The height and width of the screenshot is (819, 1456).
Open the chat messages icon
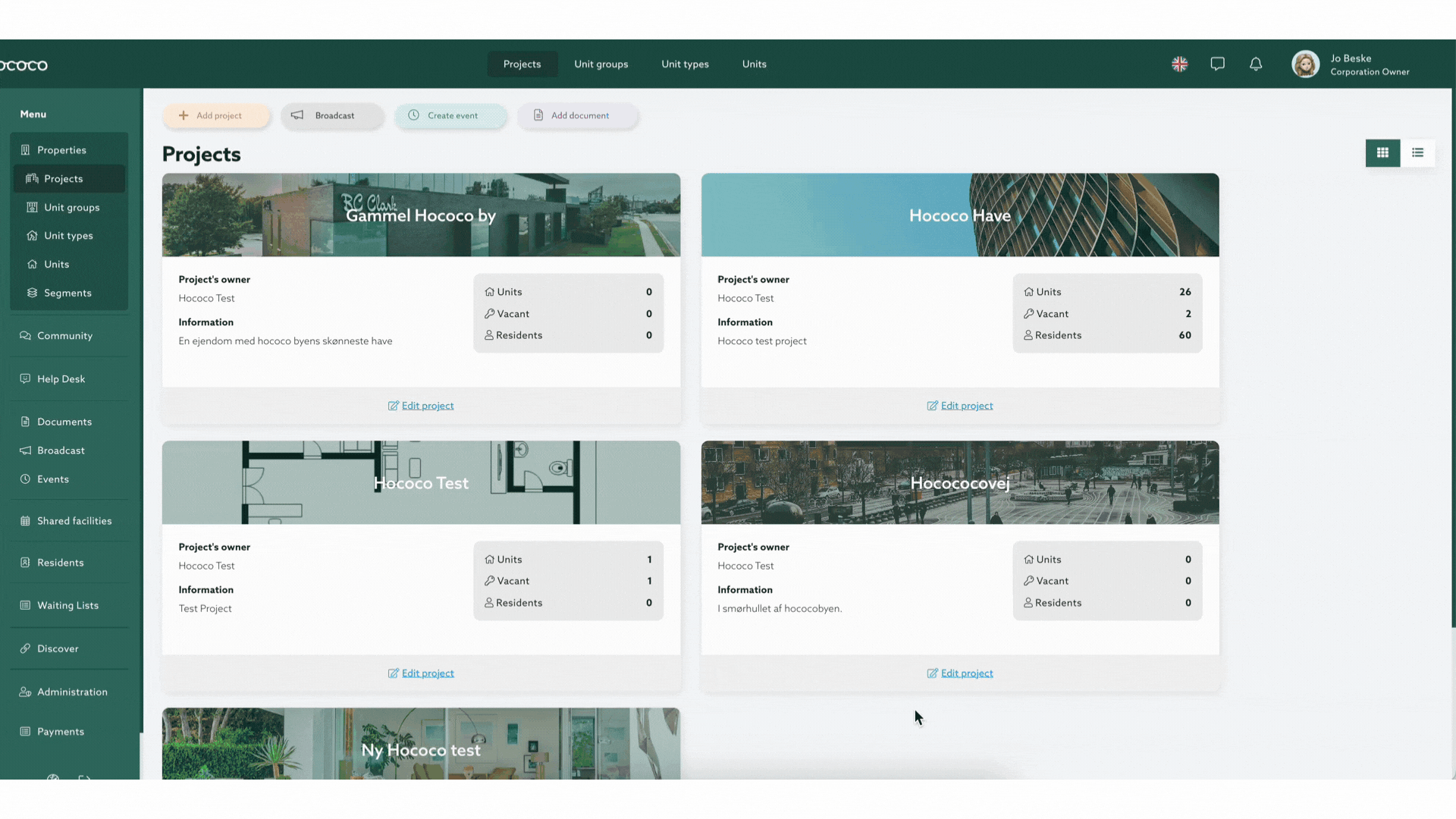(1217, 64)
